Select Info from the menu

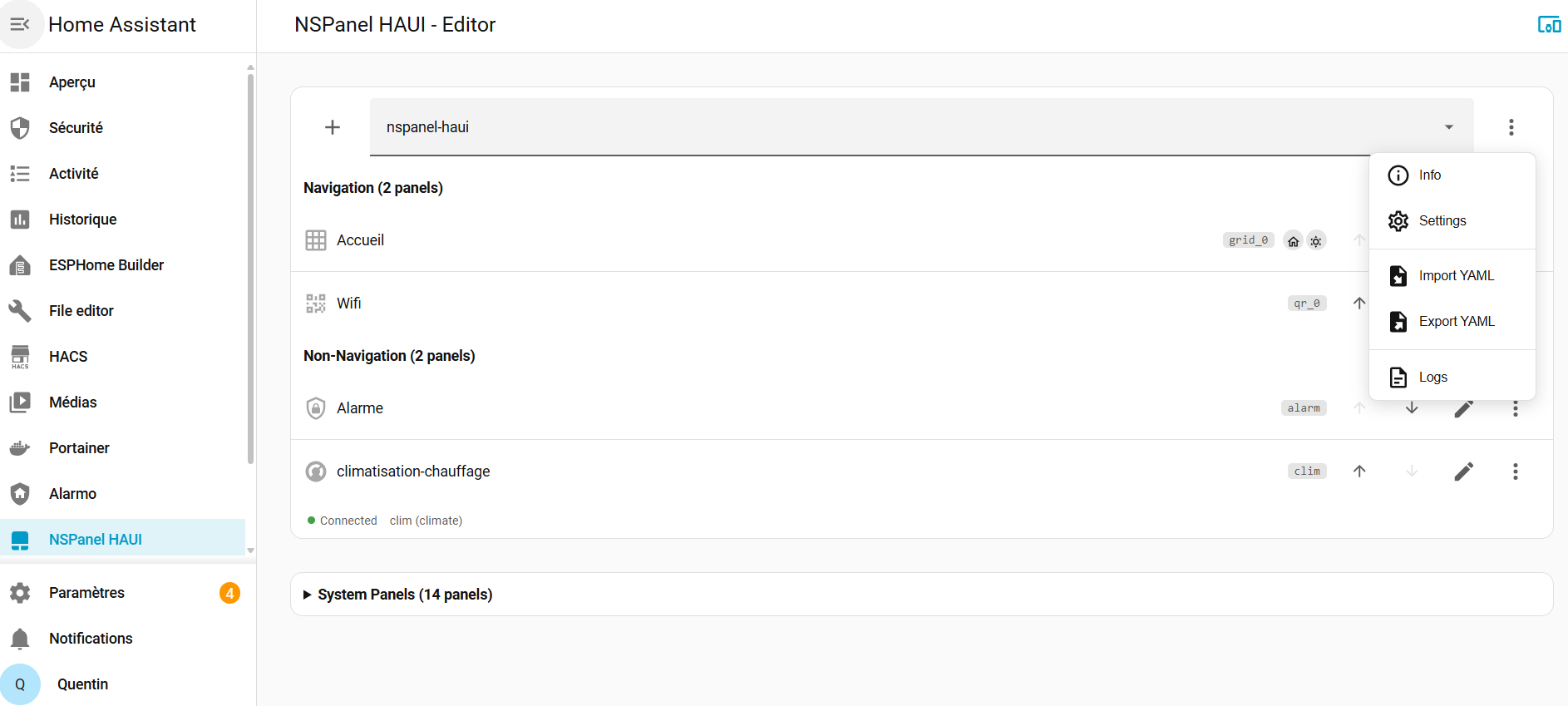1452,175
